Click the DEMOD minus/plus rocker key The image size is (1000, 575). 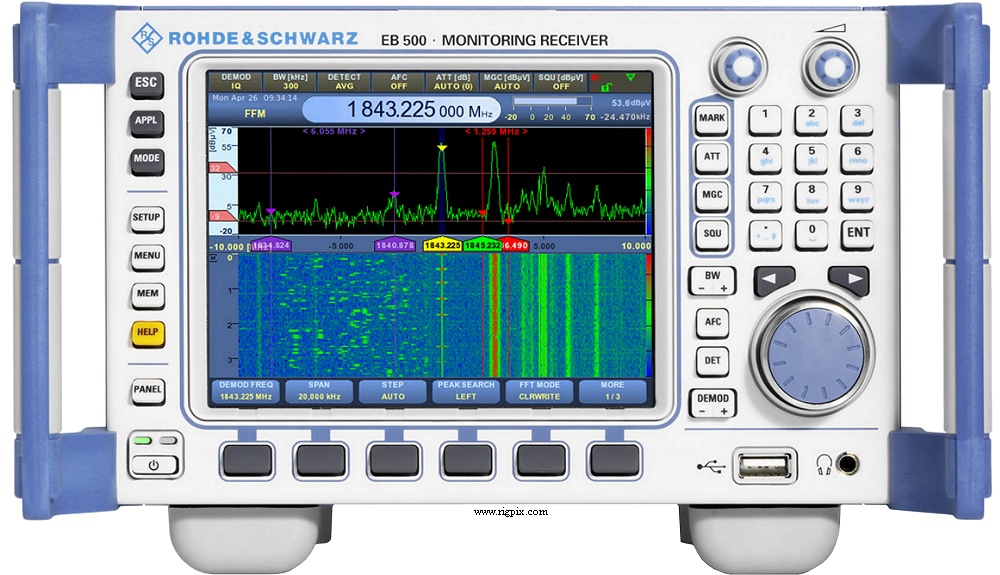coord(712,403)
